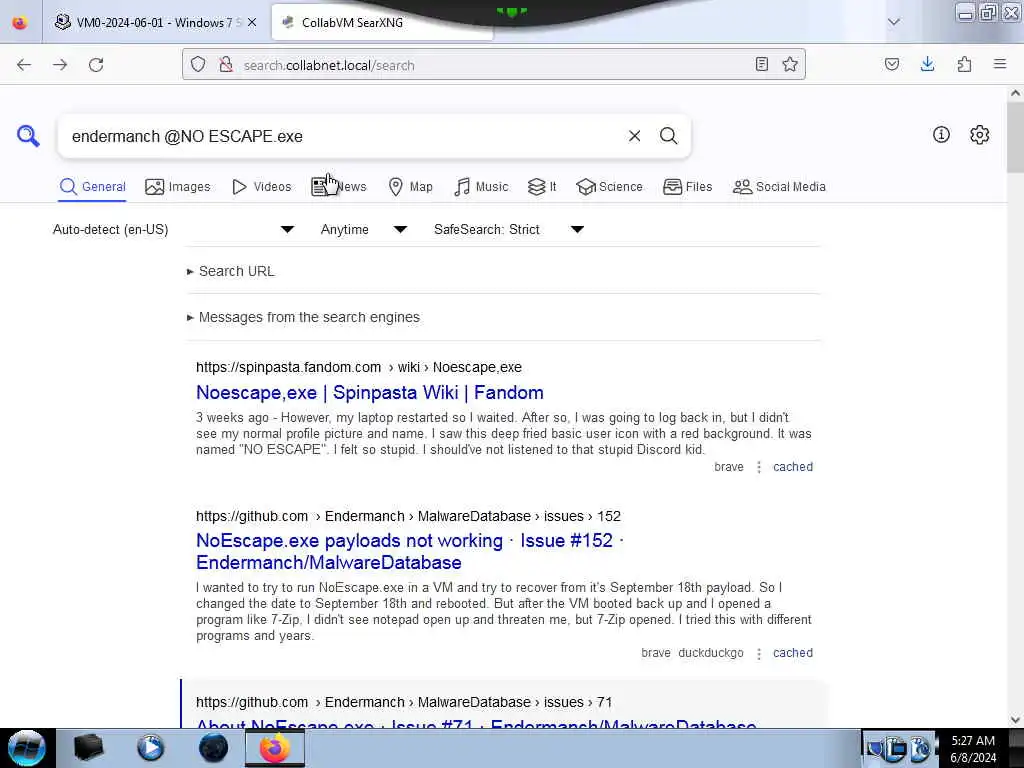Expand Messages from the search engines
The image size is (1024, 768).
303,317
